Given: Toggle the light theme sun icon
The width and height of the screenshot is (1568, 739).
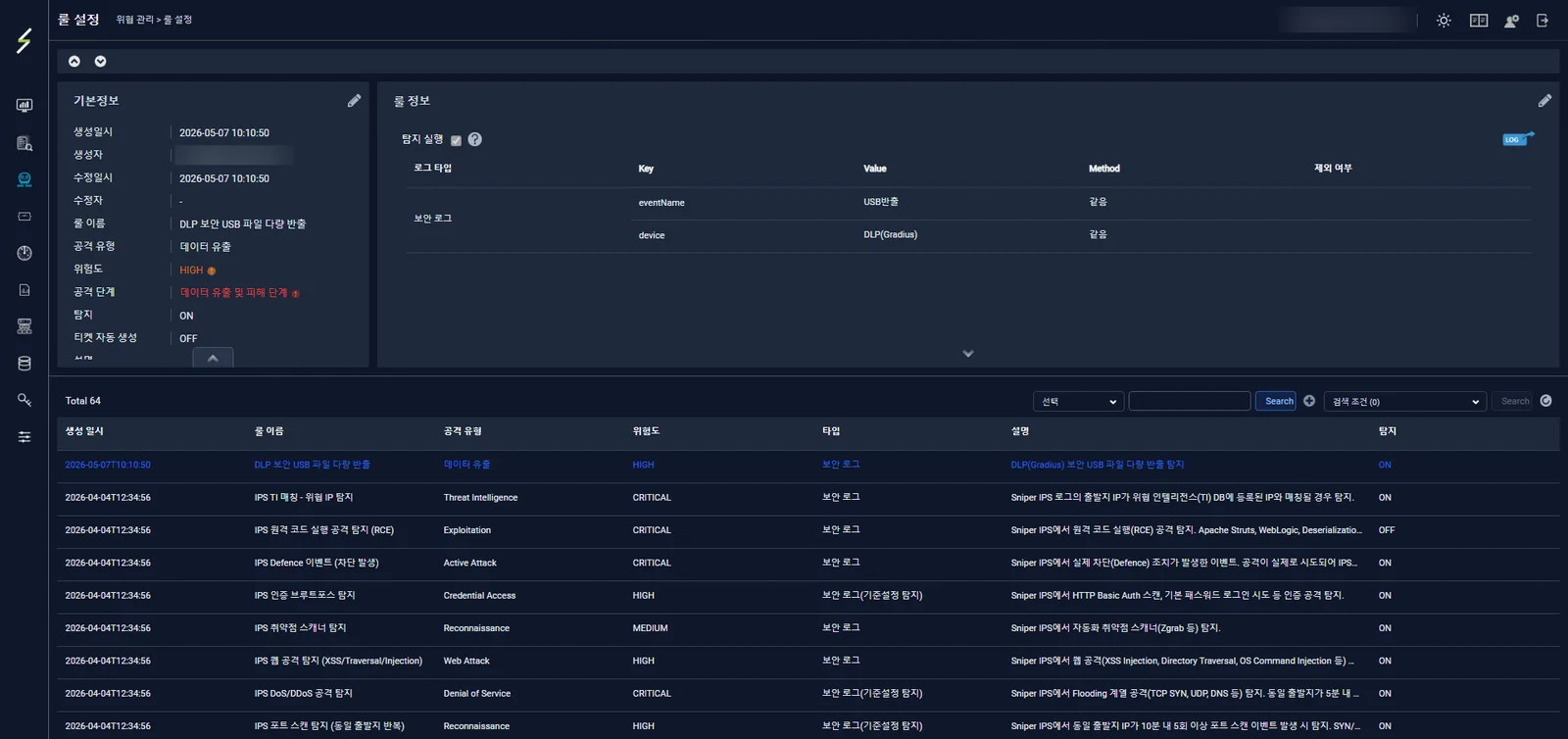Looking at the screenshot, I should click(1444, 21).
